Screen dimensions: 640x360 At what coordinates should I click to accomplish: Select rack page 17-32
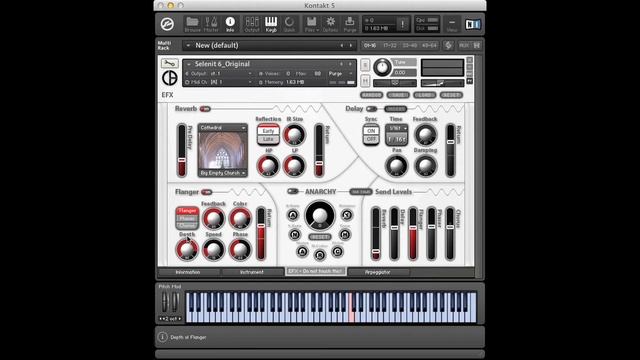pyautogui.click(x=390, y=45)
